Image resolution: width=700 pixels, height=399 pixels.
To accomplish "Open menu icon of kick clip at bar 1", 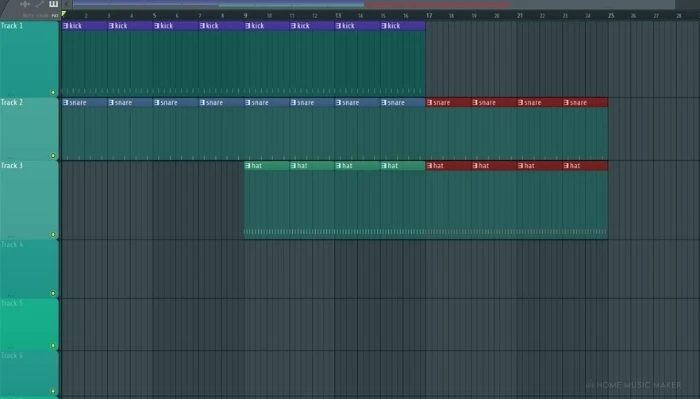I will pos(66,26).
